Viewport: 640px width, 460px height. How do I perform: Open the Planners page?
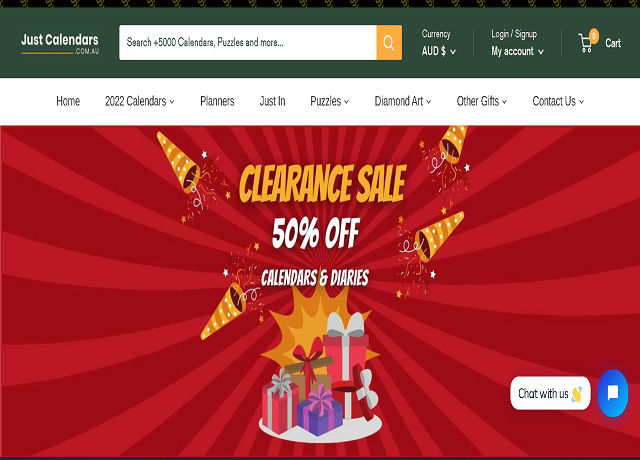[217, 101]
